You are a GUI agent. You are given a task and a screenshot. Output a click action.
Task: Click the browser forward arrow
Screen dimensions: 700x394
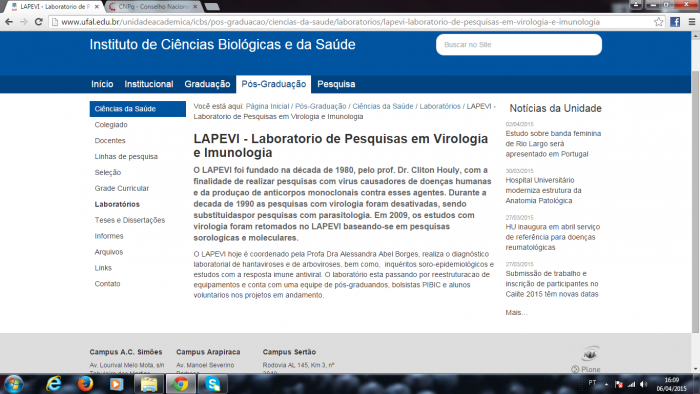[24, 22]
